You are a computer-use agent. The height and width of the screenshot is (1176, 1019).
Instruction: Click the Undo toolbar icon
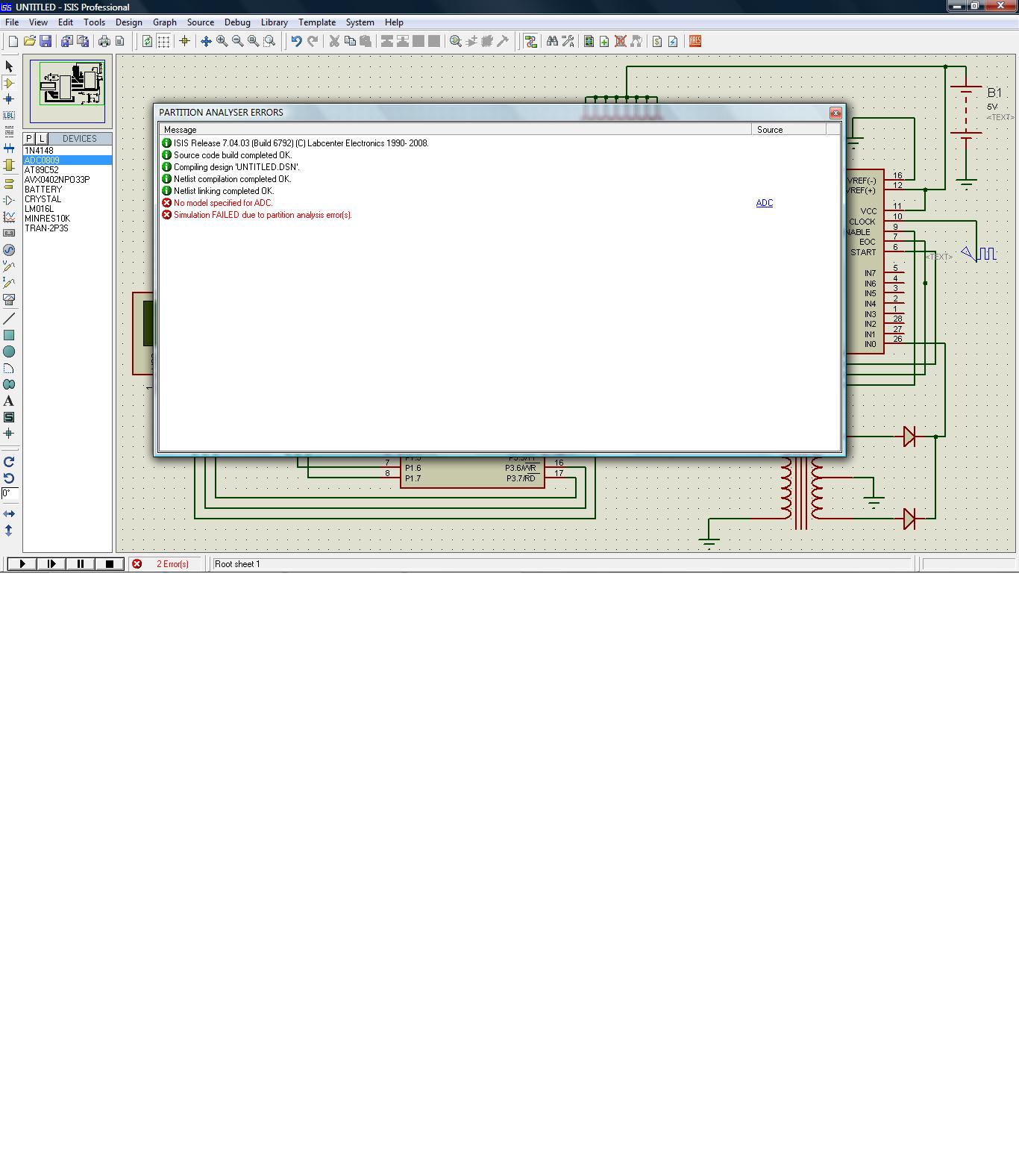[x=296, y=42]
